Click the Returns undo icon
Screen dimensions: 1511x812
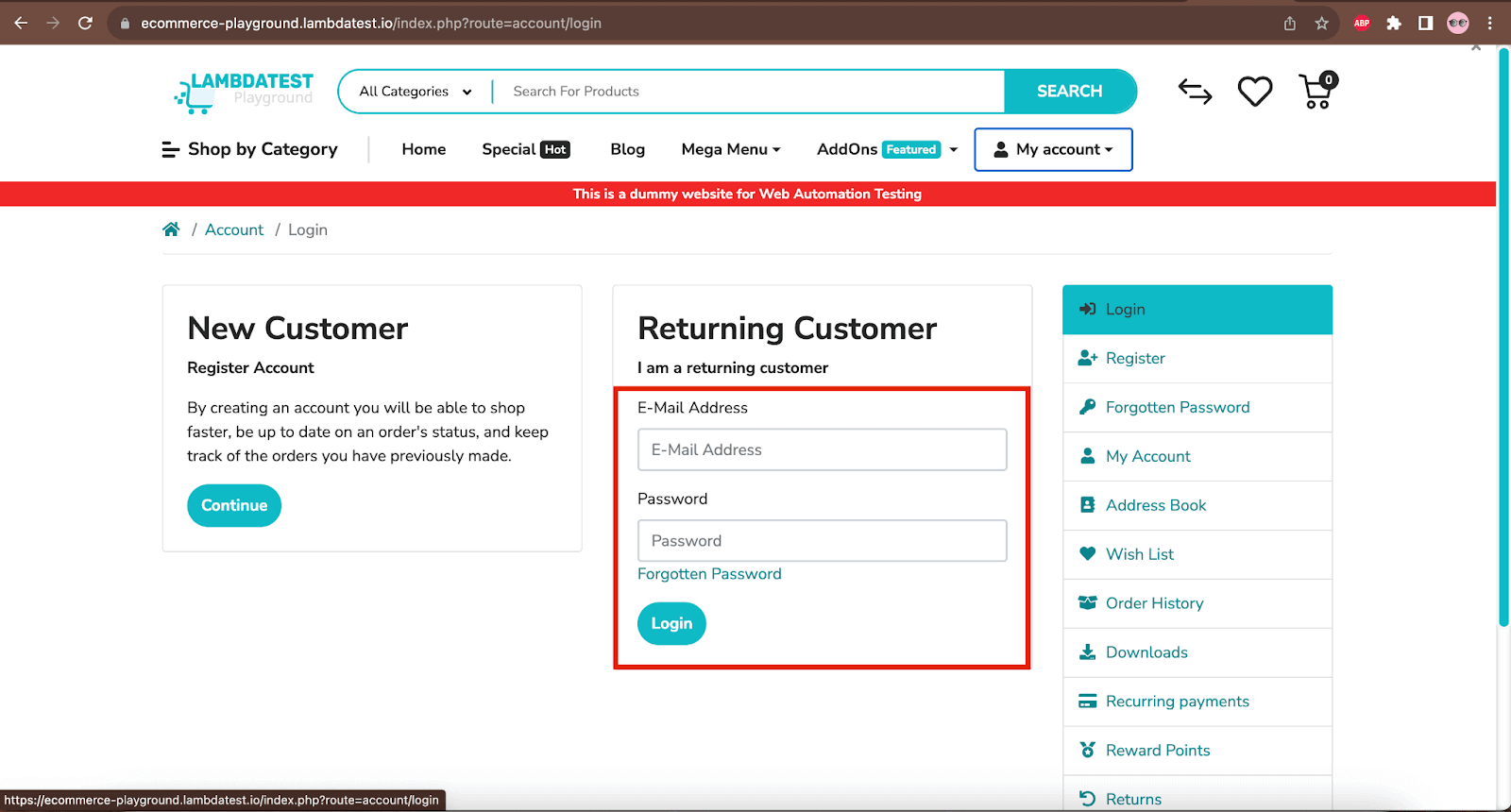coord(1088,799)
